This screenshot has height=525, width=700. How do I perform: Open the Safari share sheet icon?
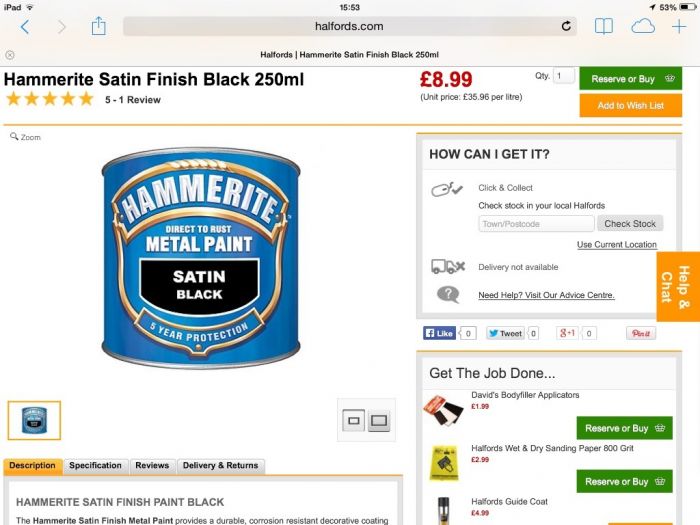click(x=98, y=26)
